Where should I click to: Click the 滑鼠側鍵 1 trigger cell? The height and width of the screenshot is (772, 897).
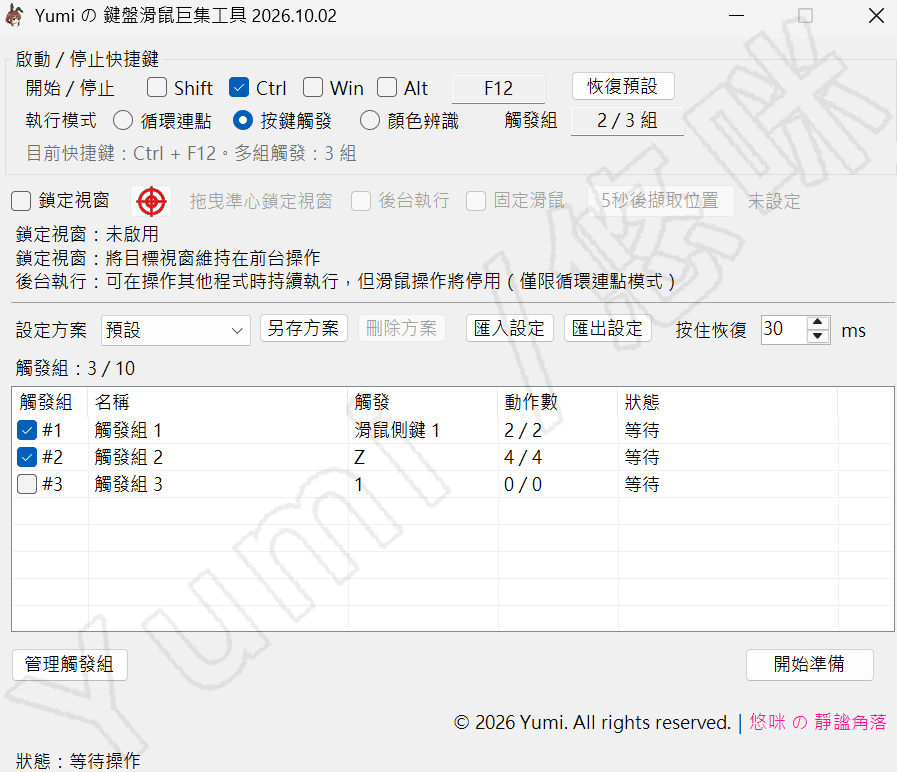click(423, 430)
